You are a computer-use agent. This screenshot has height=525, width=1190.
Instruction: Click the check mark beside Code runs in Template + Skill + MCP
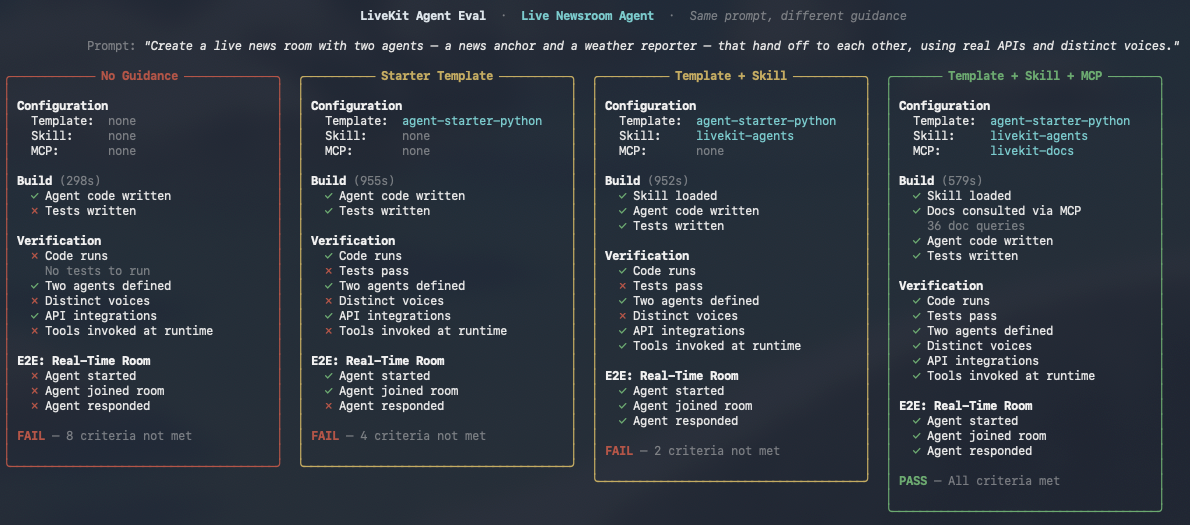[x=916, y=301]
